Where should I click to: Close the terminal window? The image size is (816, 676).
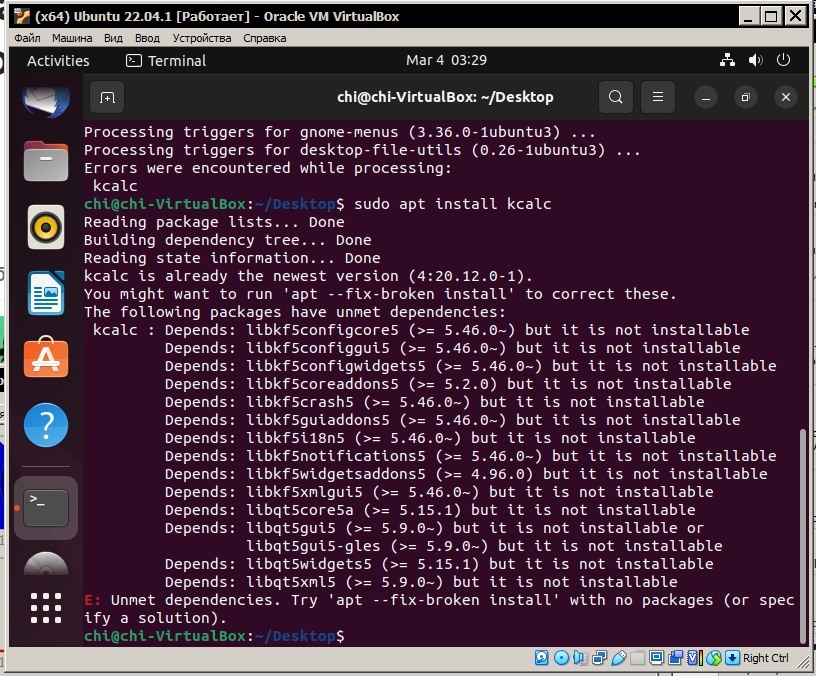point(786,97)
